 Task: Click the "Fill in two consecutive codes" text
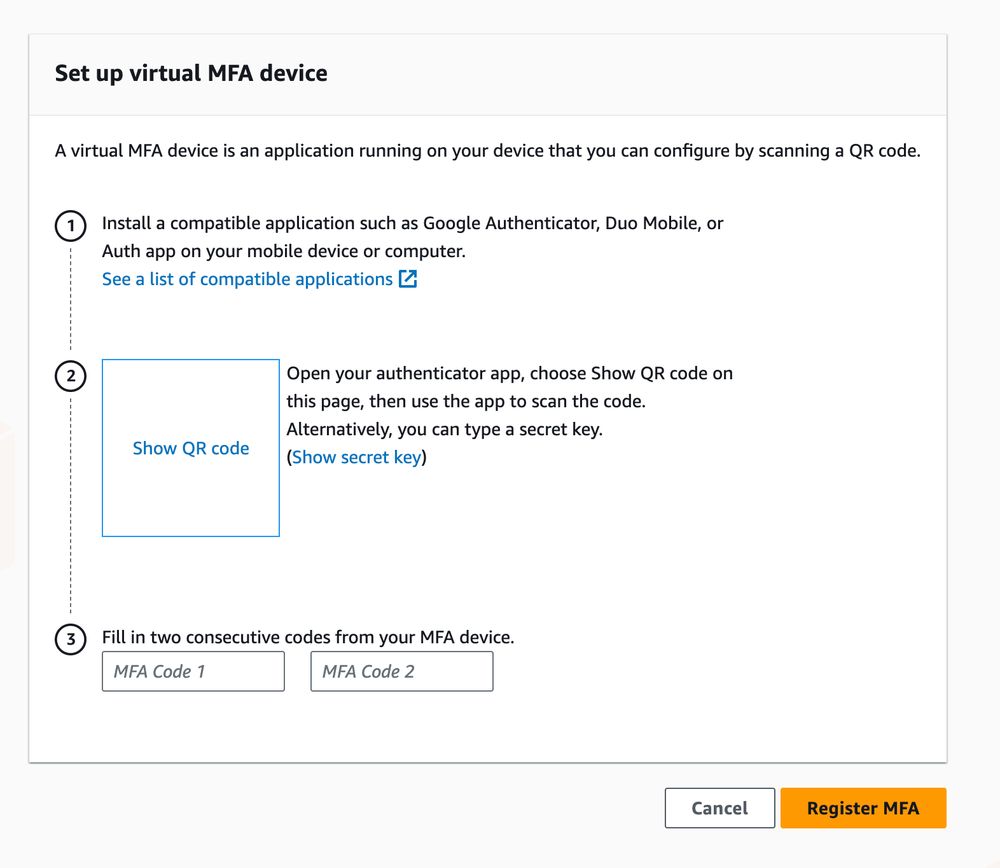point(308,637)
